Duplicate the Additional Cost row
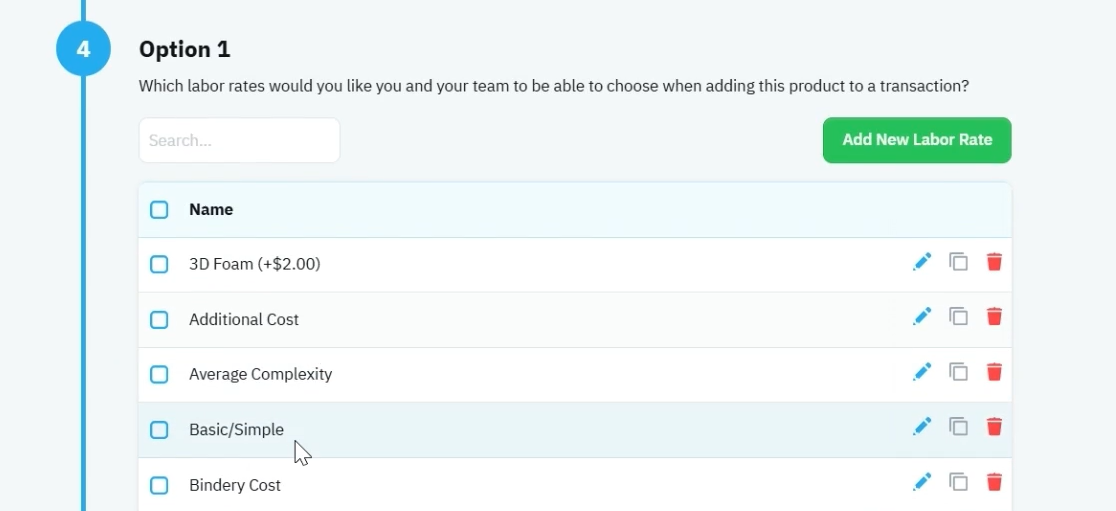The image size is (1116, 511). tap(959, 317)
